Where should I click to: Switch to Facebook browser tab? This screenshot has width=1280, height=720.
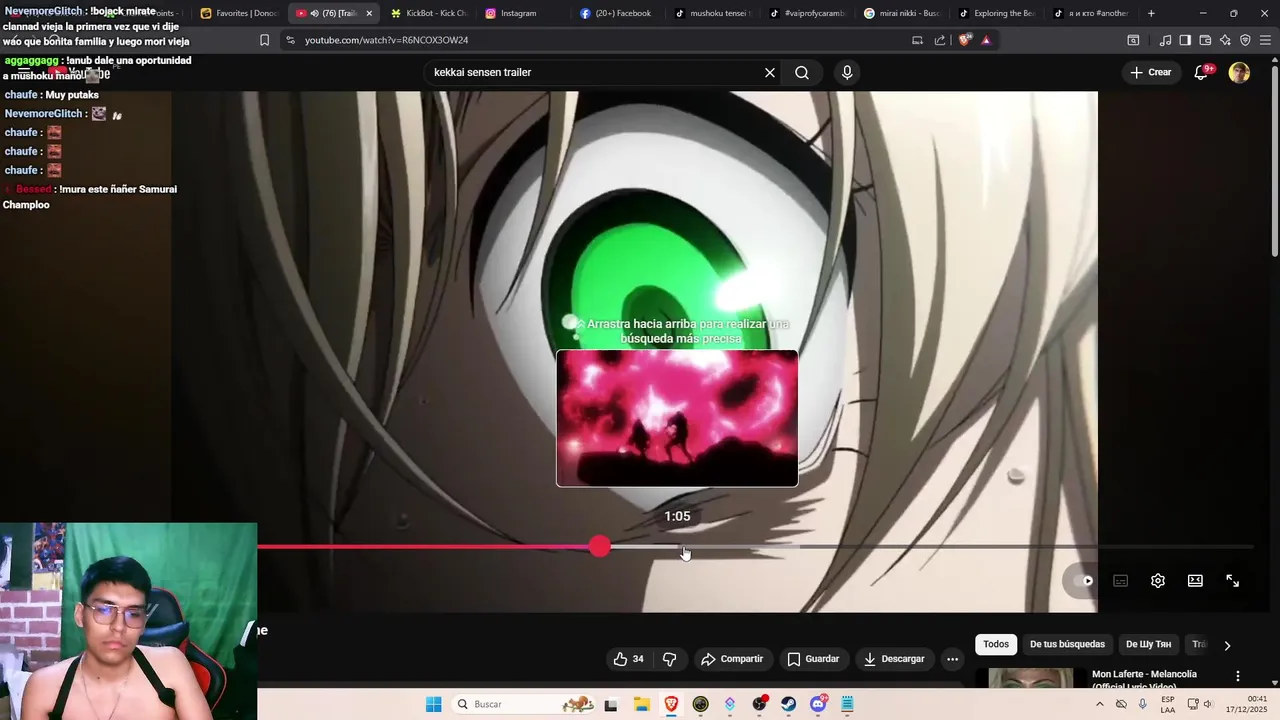(x=616, y=13)
